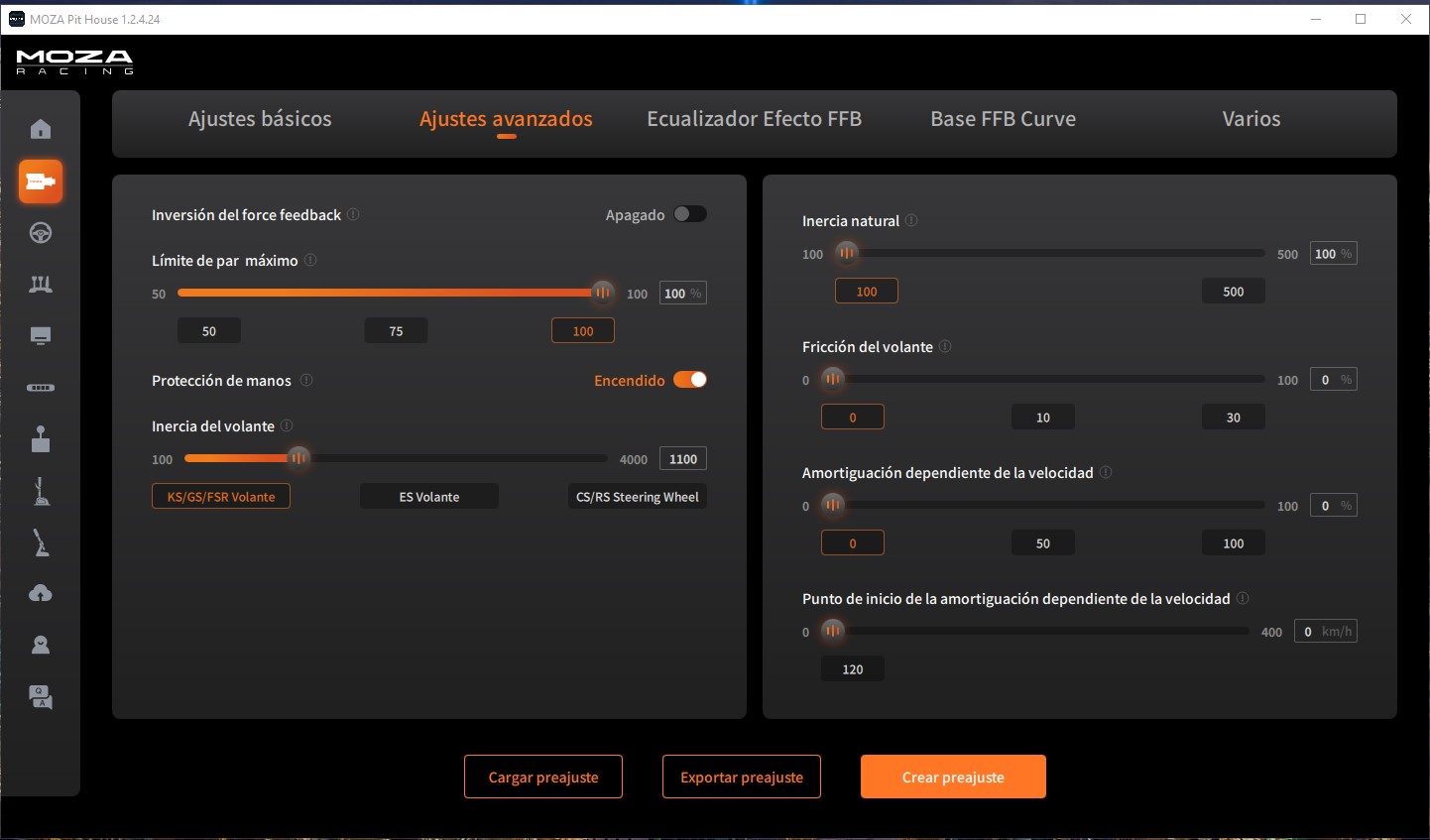This screenshot has width=1430, height=840.
Task: Open H-pattern shifter settings icon
Action: pyautogui.click(x=41, y=439)
